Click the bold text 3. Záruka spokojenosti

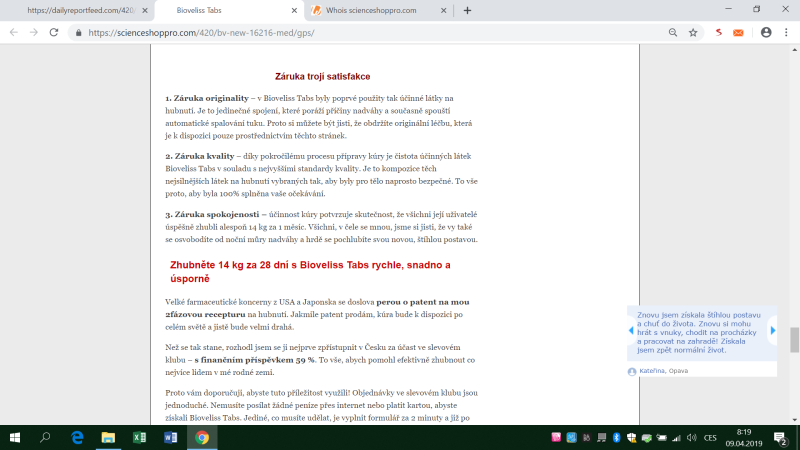point(212,214)
